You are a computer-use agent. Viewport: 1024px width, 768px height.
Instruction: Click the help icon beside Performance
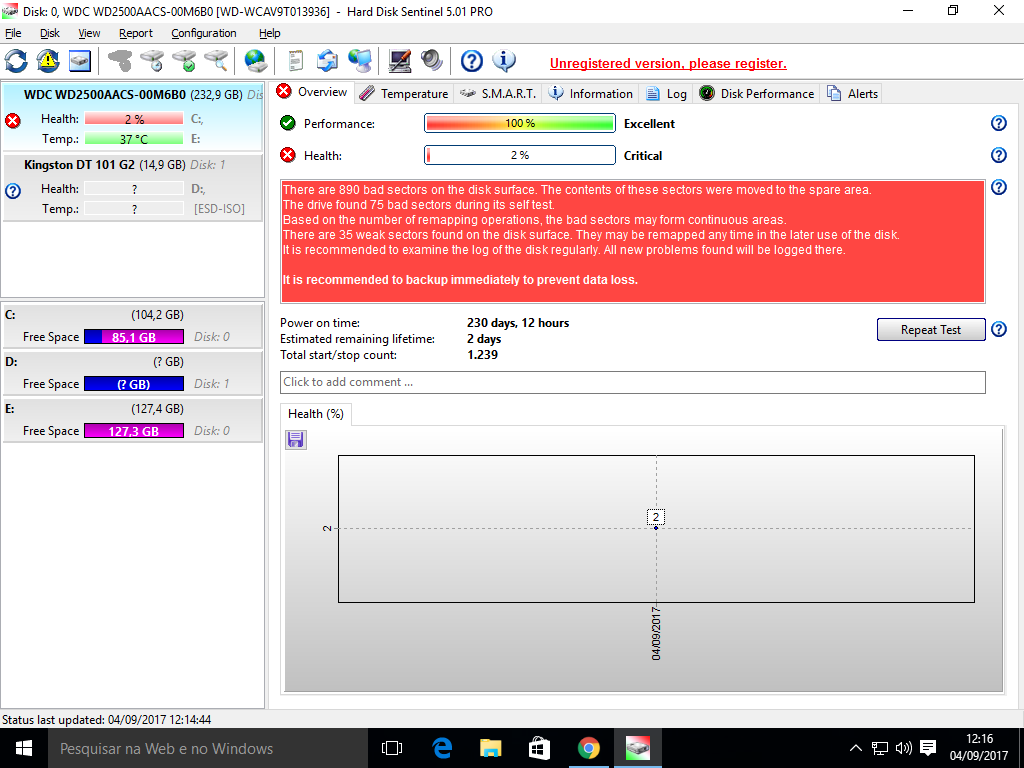pos(999,123)
